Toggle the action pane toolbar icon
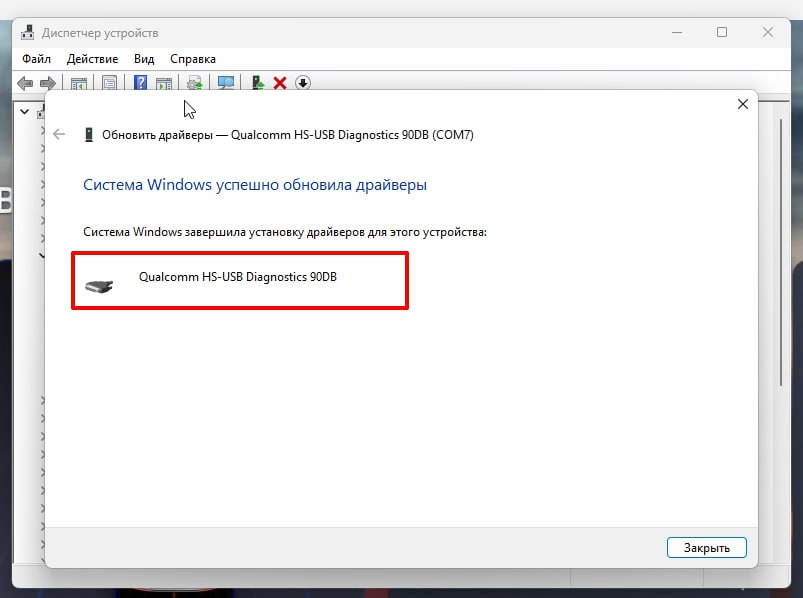The image size is (803, 598). (164, 83)
